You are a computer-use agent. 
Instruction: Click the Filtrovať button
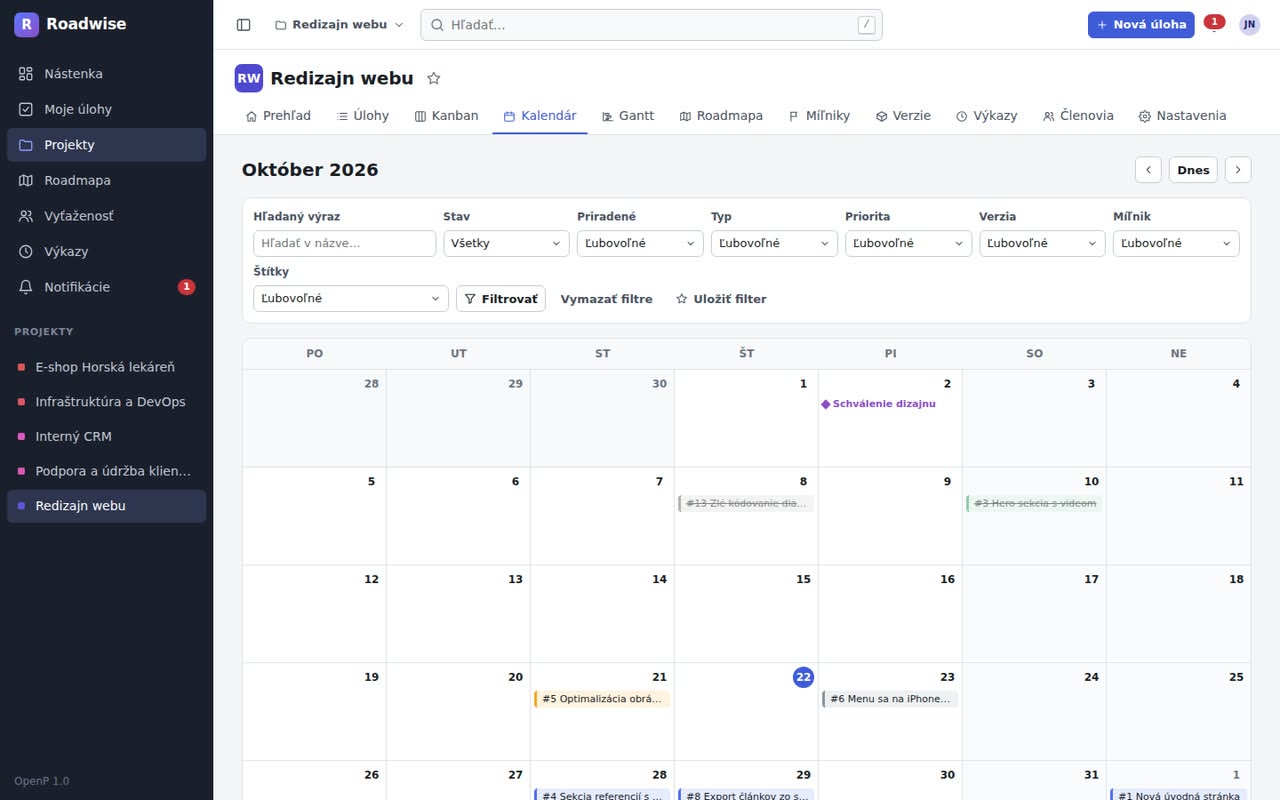coord(501,299)
